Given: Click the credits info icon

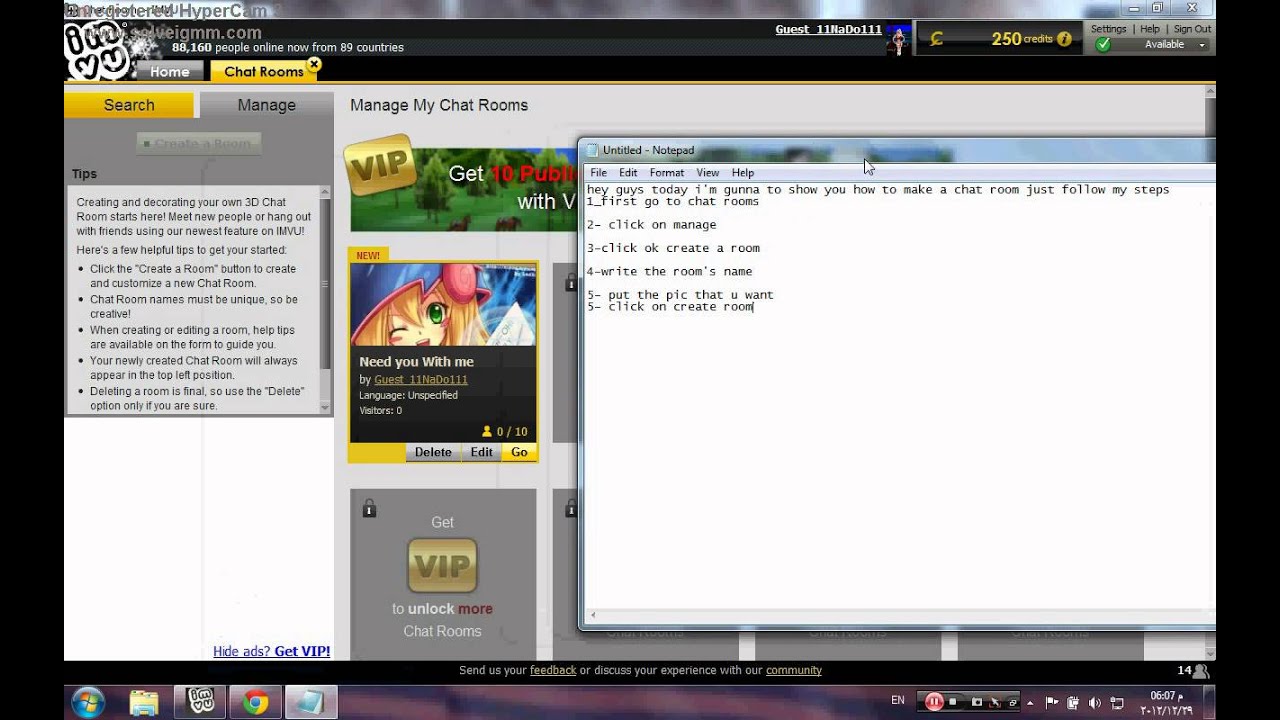Looking at the screenshot, I should pyautogui.click(x=1064, y=39).
